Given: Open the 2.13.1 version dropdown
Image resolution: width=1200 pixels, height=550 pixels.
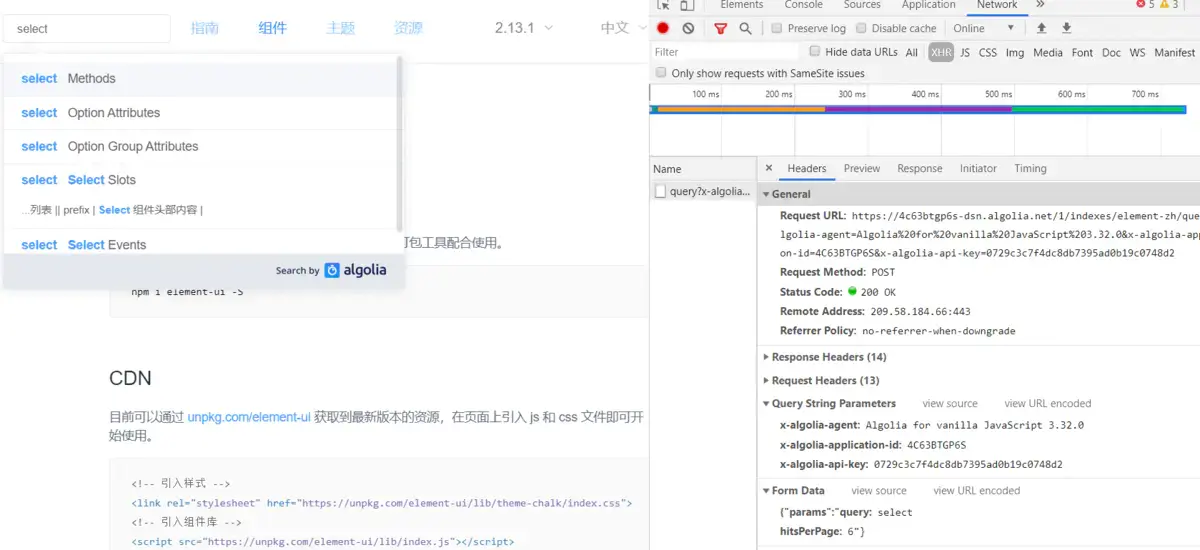Looking at the screenshot, I should point(524,28).
